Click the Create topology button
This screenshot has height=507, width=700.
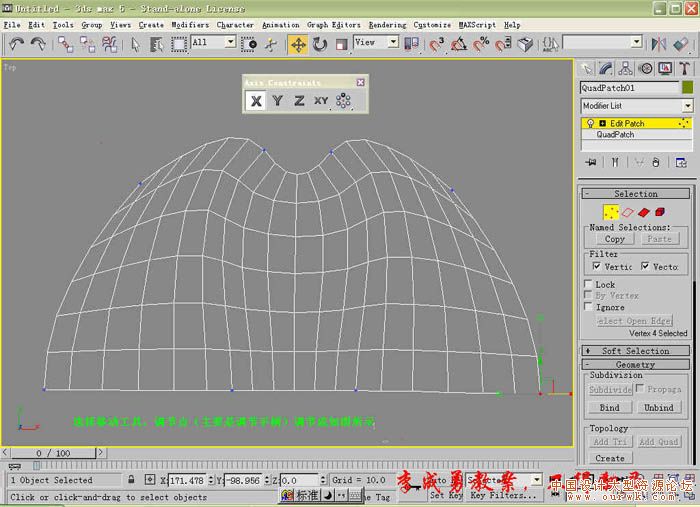[610, 458]
